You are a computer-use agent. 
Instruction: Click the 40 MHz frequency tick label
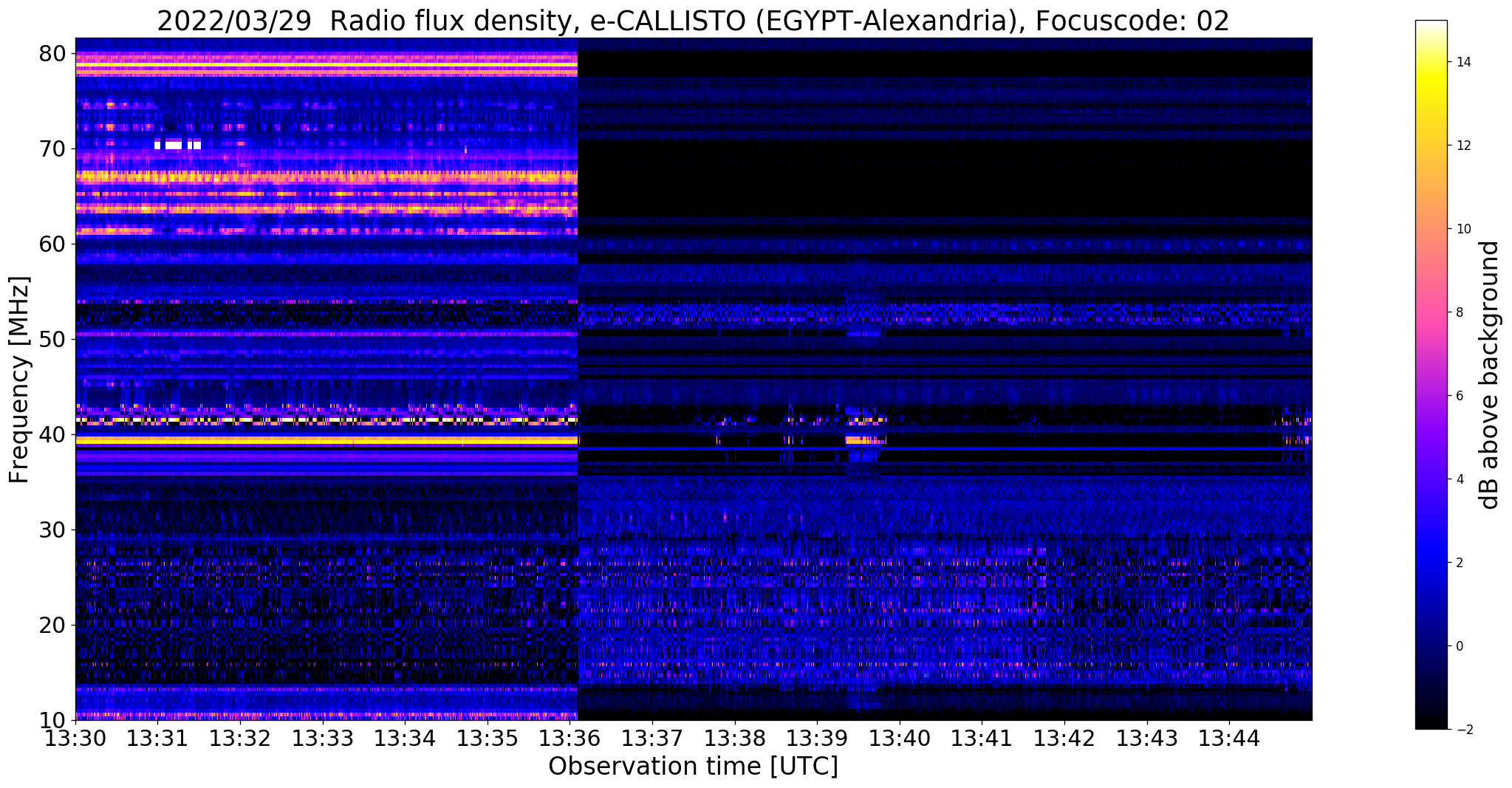tap(54, 434)
